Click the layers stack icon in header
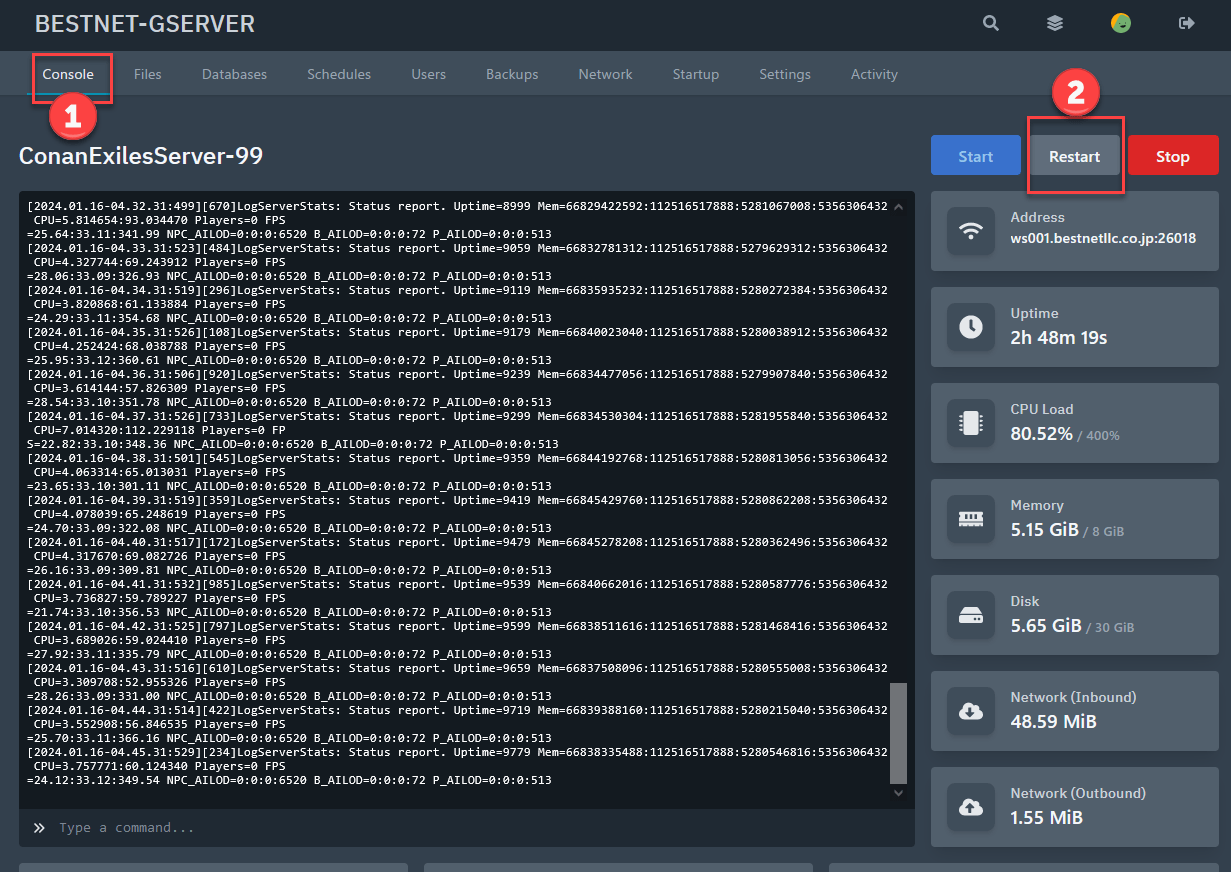 (x=1055, y=23)
